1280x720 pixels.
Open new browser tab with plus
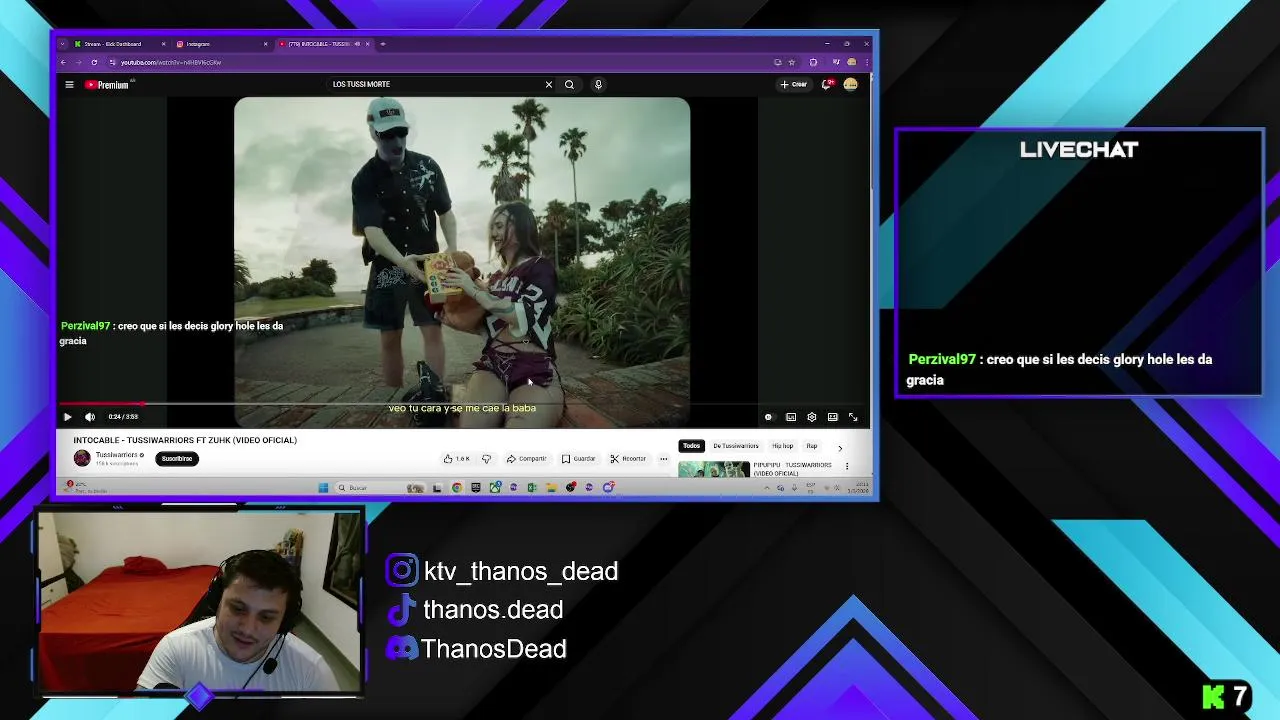383,44
